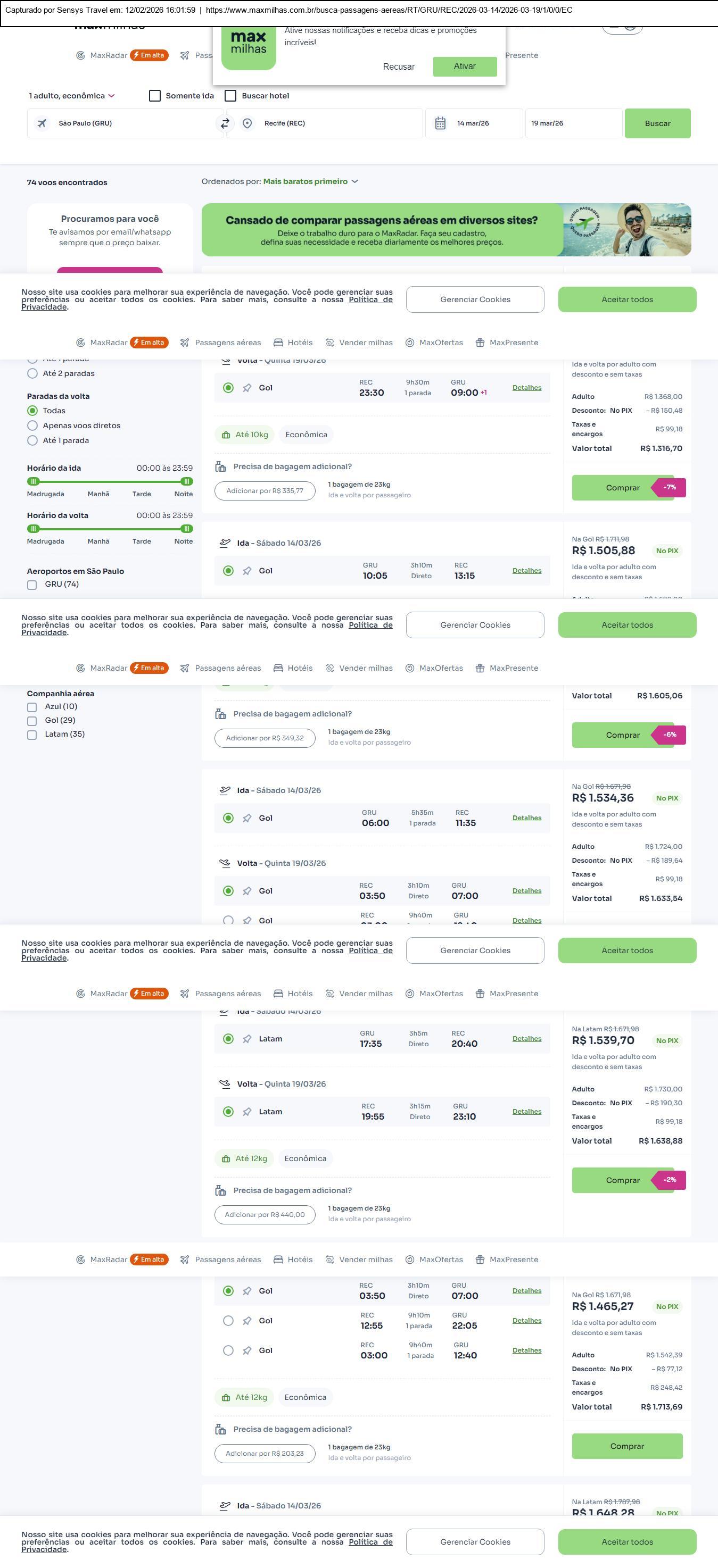Select Apenas voos diretos for the return

(33, 426)
